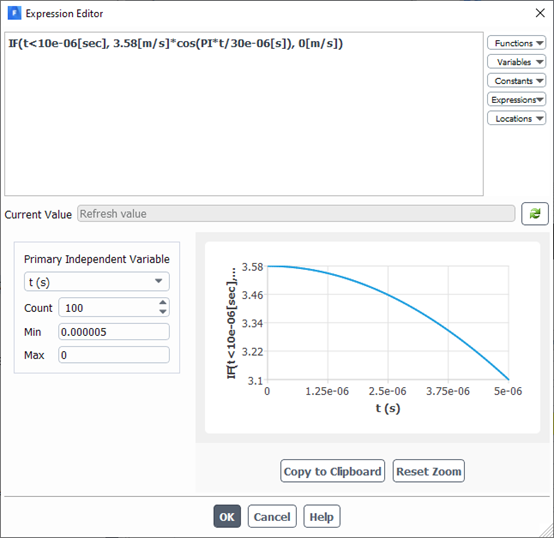Open the Expressions dropdown list
This screenshot has width=554, height=538.
click(x=517, y=100)
